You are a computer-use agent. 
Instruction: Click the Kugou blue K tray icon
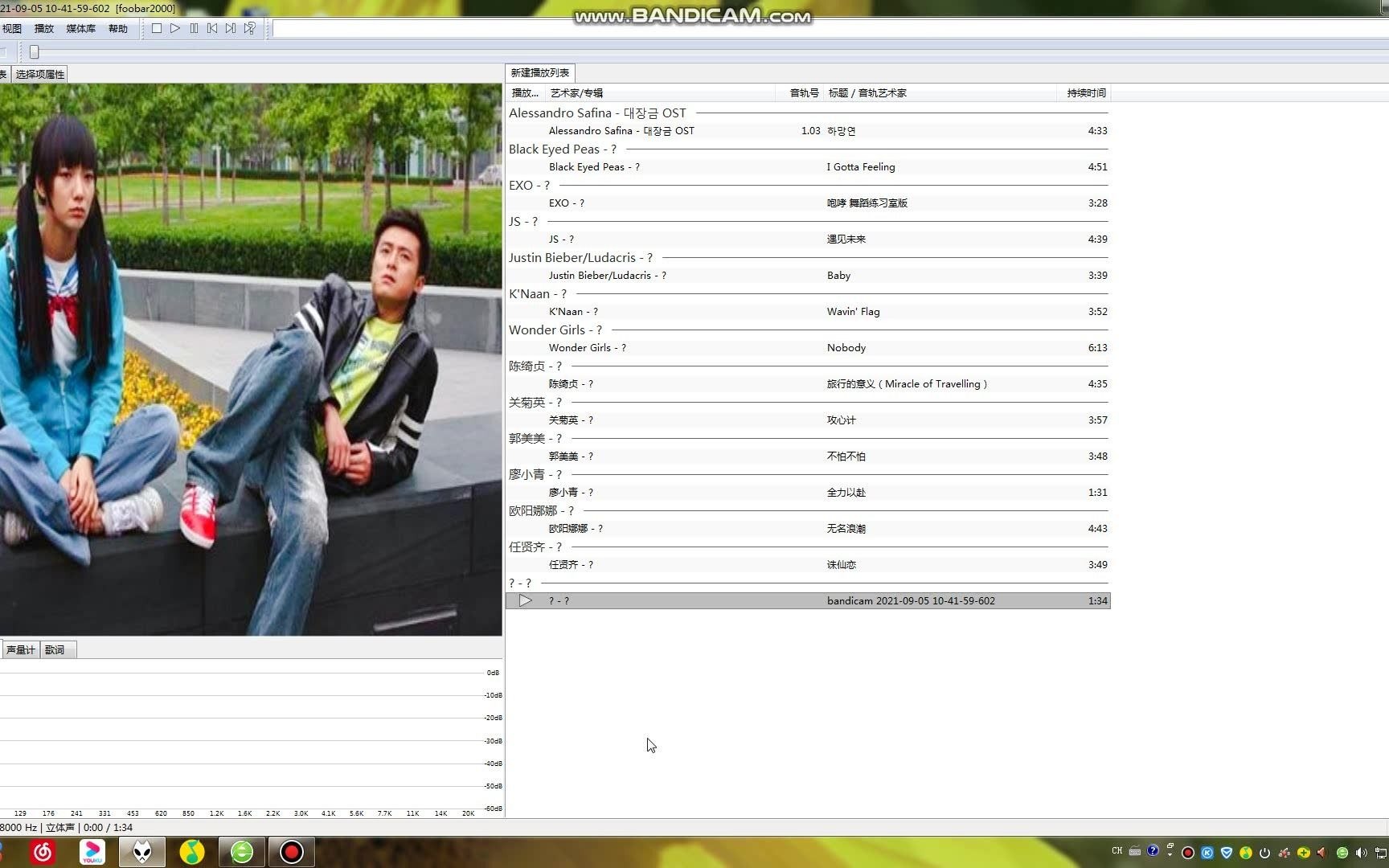pos(1207,853)
